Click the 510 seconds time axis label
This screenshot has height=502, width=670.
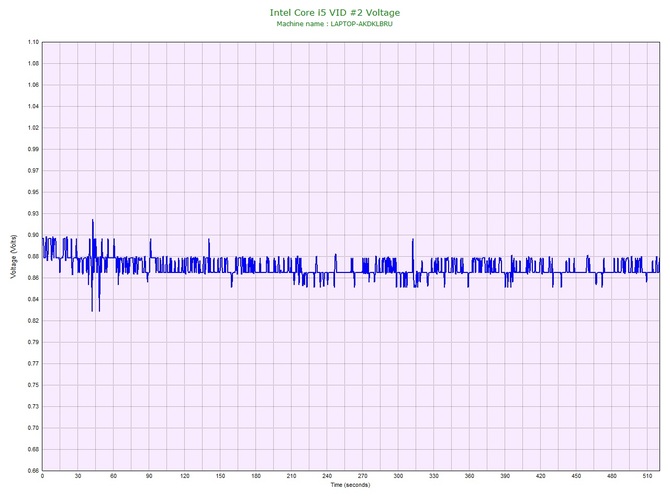[x=647, y=476]
